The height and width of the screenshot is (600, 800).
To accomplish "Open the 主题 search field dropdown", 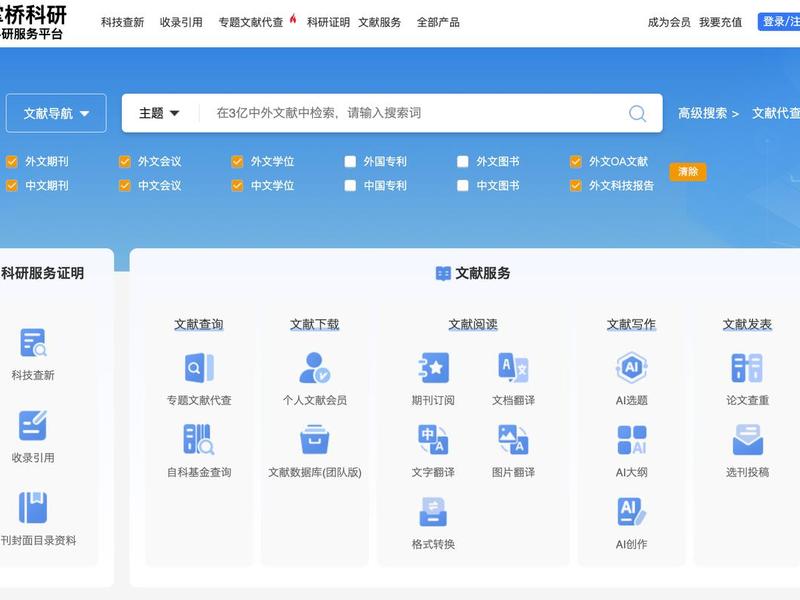I will pos(159,113).
